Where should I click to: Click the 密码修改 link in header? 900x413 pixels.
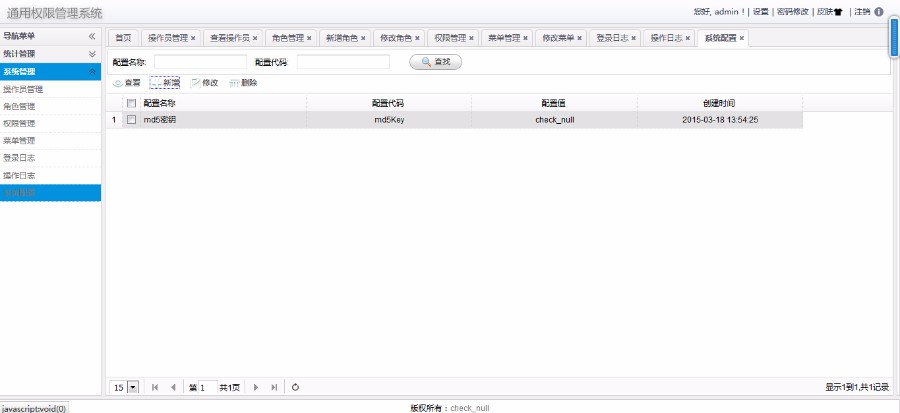coord(793,11)
